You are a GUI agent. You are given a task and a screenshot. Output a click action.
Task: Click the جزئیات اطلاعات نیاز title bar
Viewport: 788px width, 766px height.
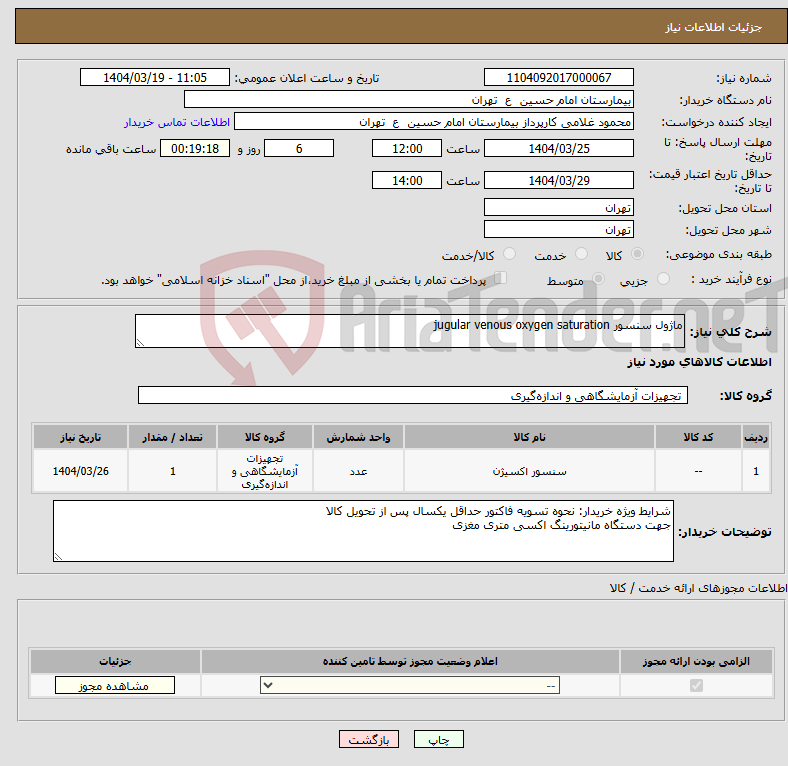point(401,26)
